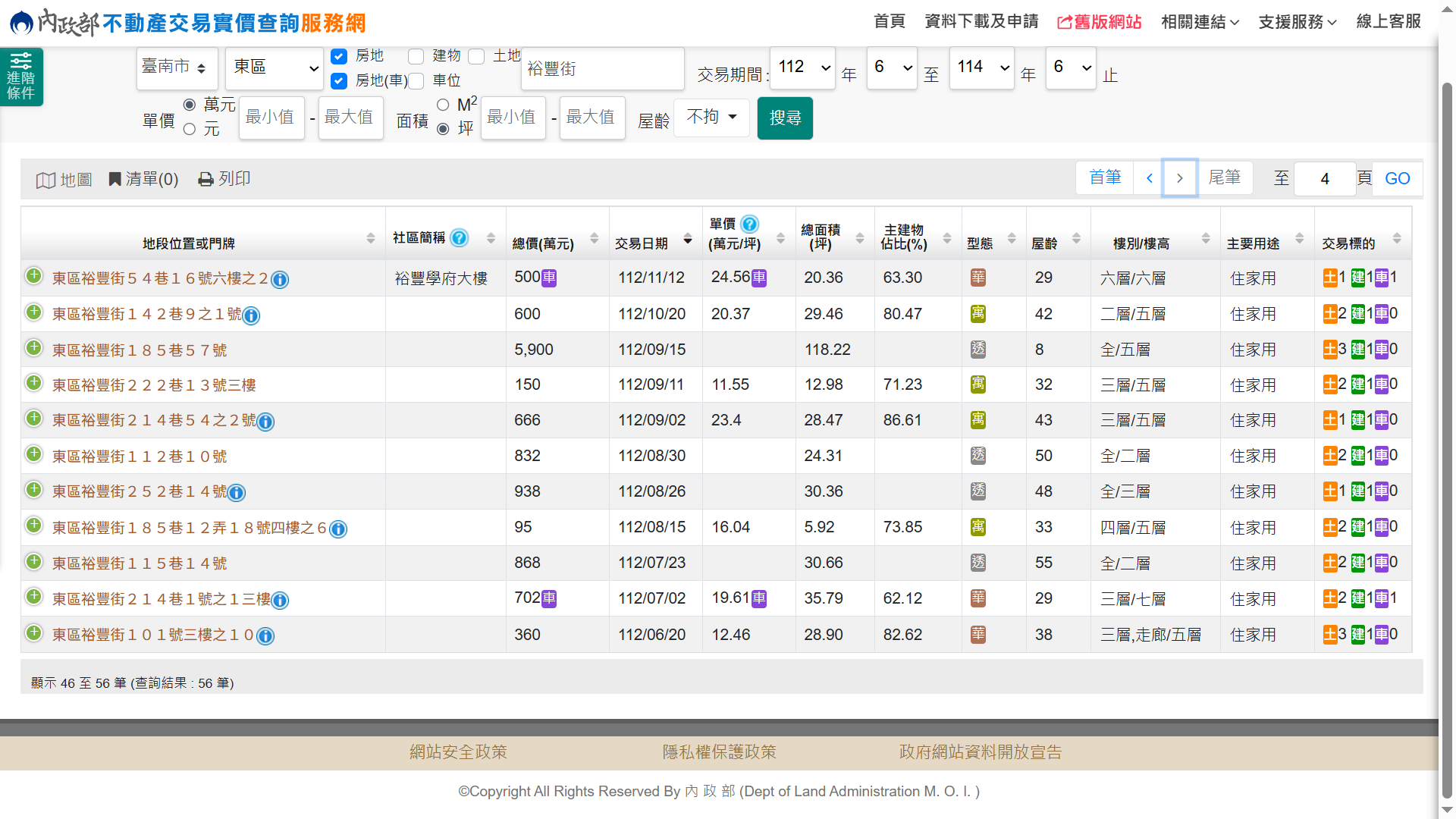
Task: Expand the 支援服務 menu
Action: pos(1298,22)
